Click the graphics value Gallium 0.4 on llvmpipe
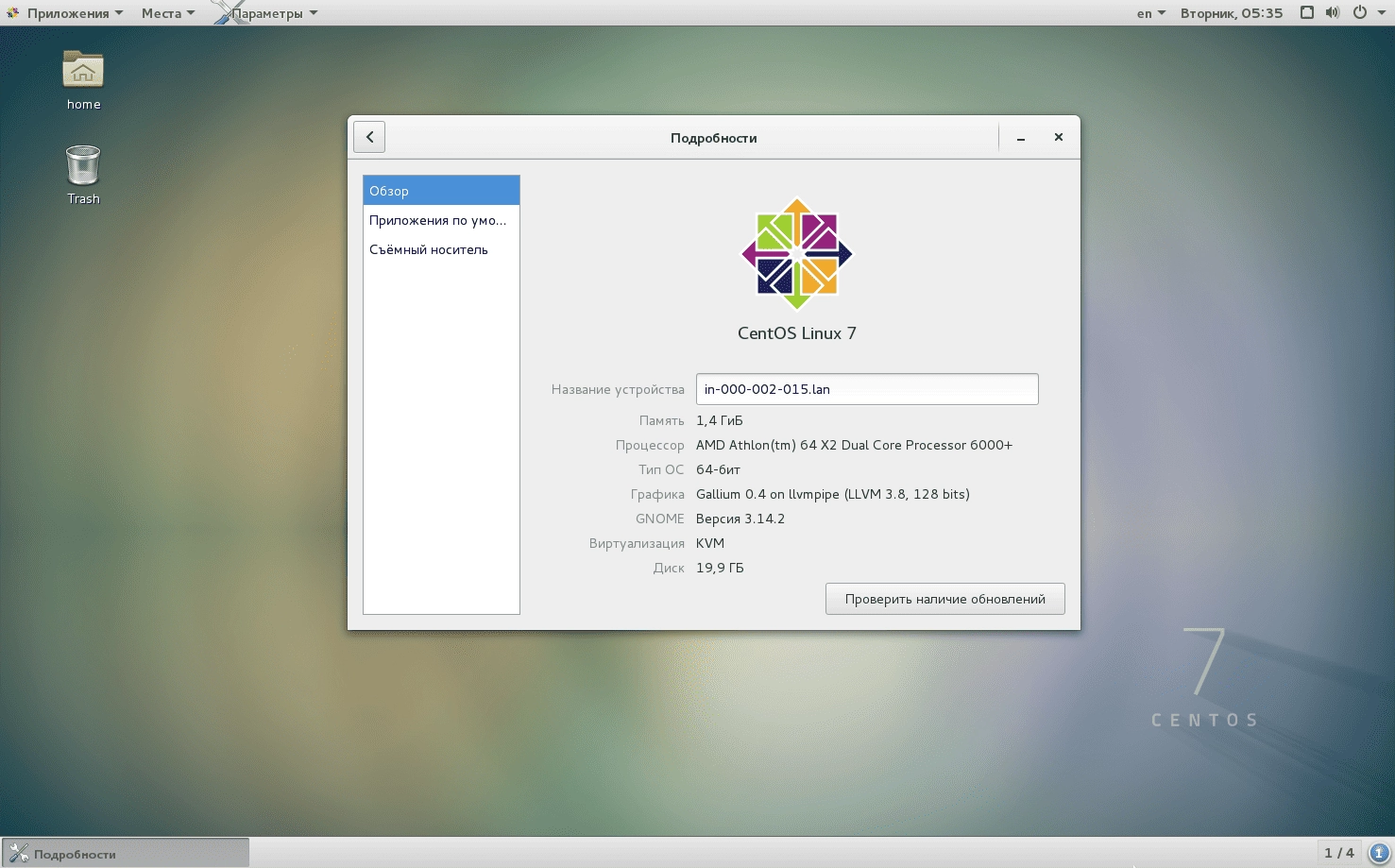Viewport: 1395px width, 868px height. [833, 494]
